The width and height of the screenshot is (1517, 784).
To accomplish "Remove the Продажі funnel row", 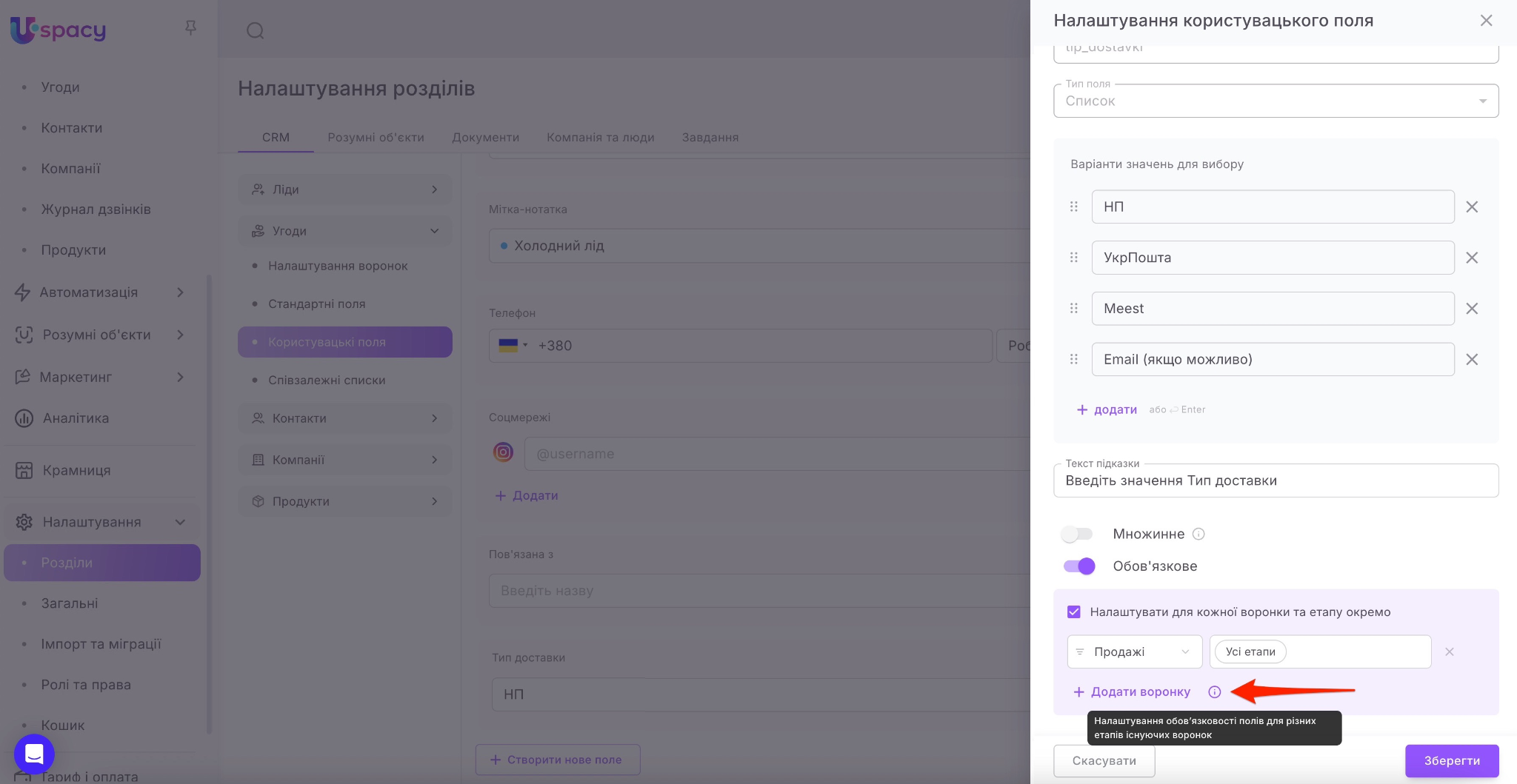I will (1450, 651).
